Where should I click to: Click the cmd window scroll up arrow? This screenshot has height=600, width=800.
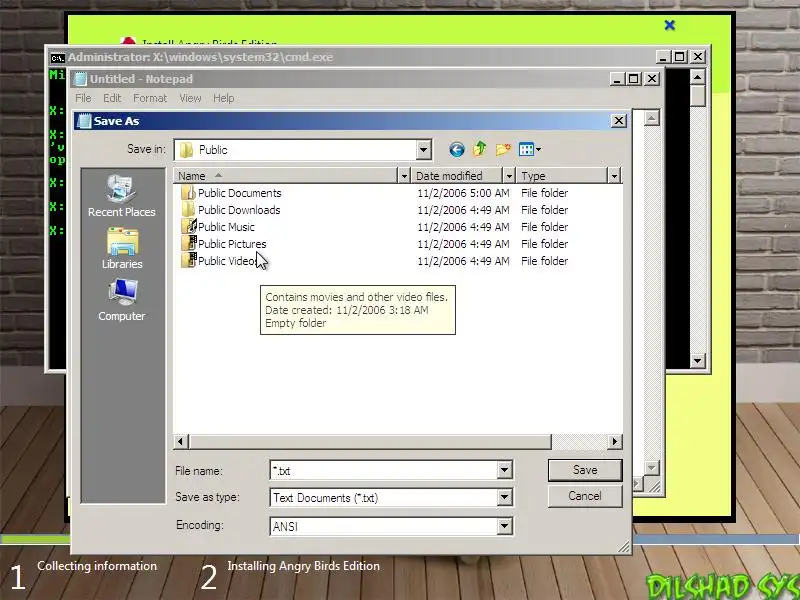point(697,77)
